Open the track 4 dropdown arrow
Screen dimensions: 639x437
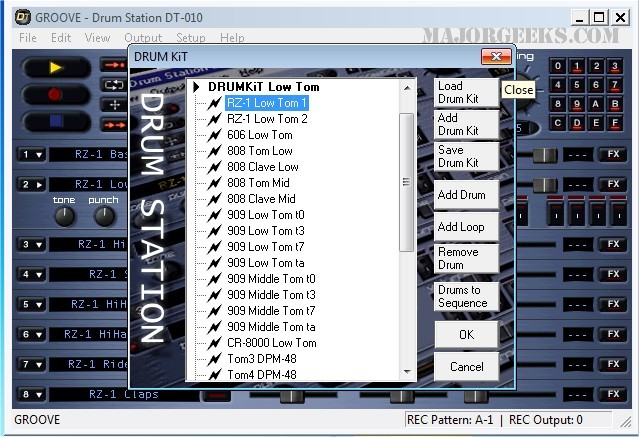(x=39, y=275)
